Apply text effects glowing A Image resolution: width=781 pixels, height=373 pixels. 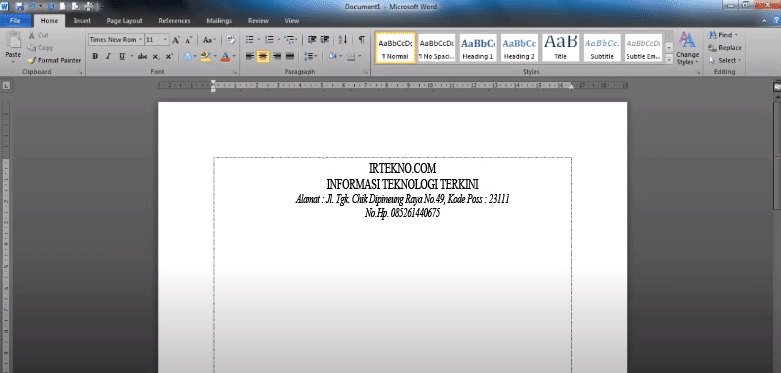[188, 56]
